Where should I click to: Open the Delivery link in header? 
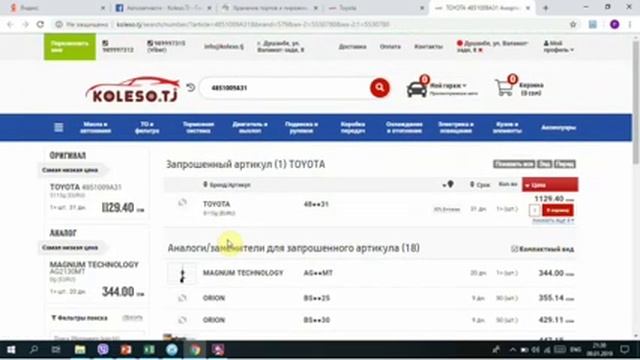[352, 47]
